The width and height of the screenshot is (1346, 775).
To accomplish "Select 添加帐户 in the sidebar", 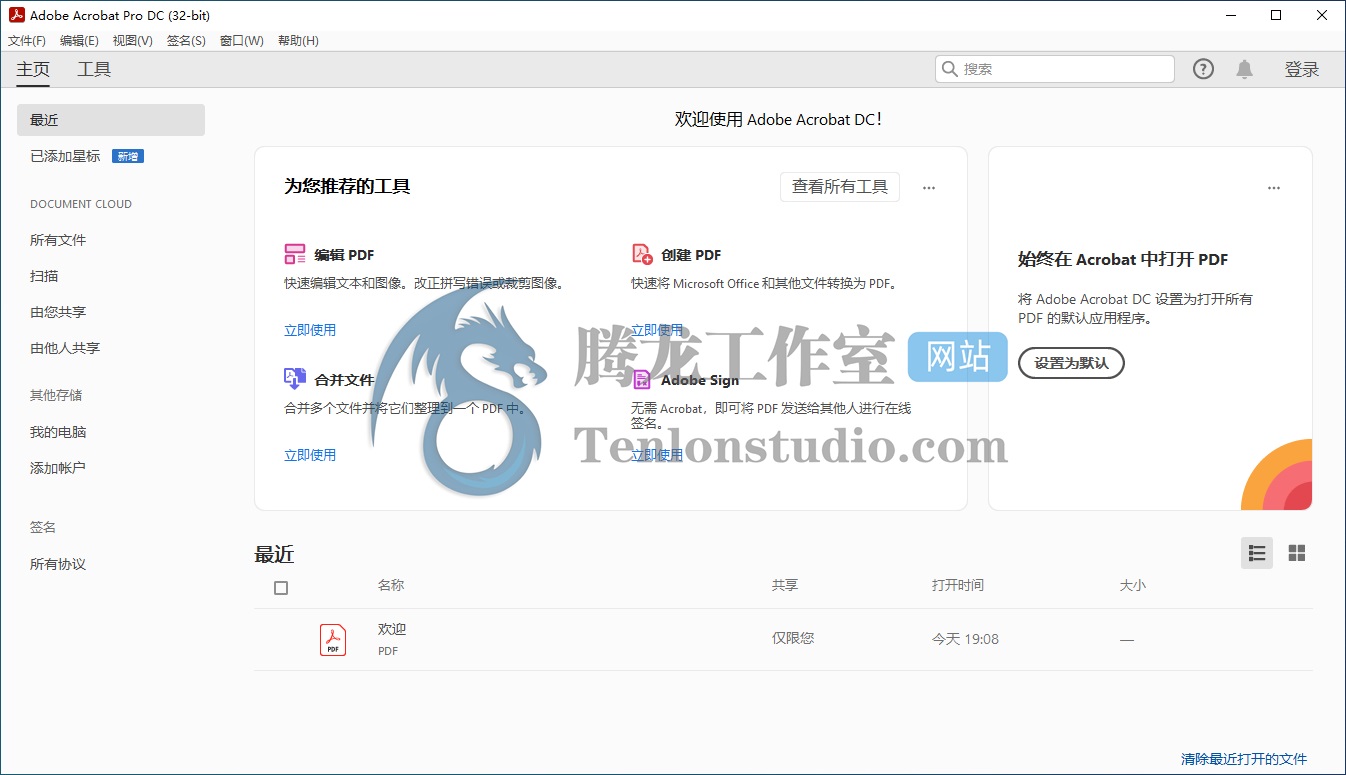I will click(x=58, y=468).
